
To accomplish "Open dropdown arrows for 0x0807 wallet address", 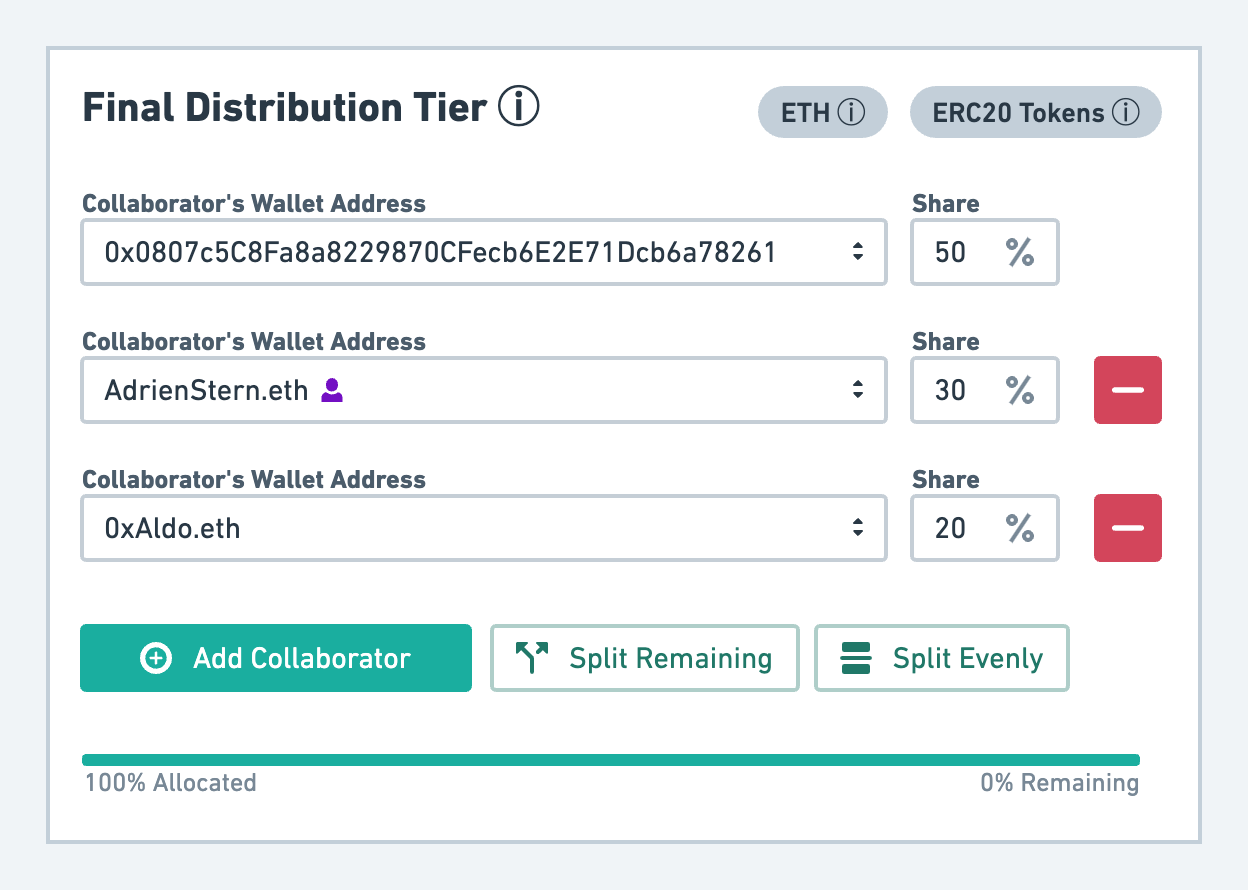I will click(857, 253).
